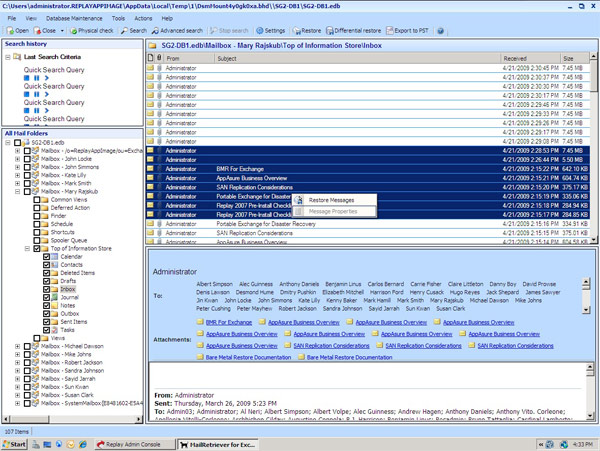Uncheck the Inbox folder checkbox
The height and width of the screenshot is (451, 600).
(x=46, y=288)
